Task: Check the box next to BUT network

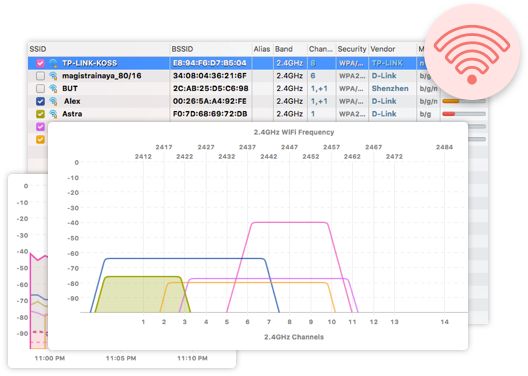Action: pos(40,89)
